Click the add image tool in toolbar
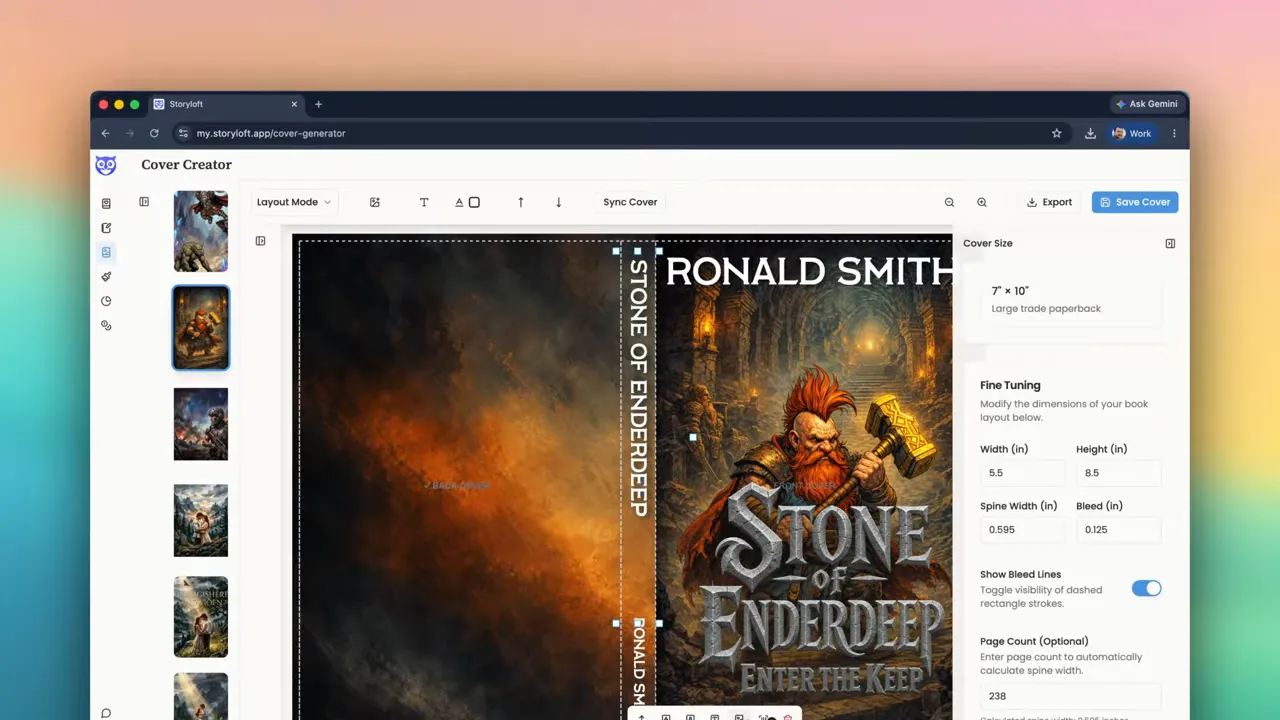The width and height of the screenshot is (1280, 720). [375, 202]
